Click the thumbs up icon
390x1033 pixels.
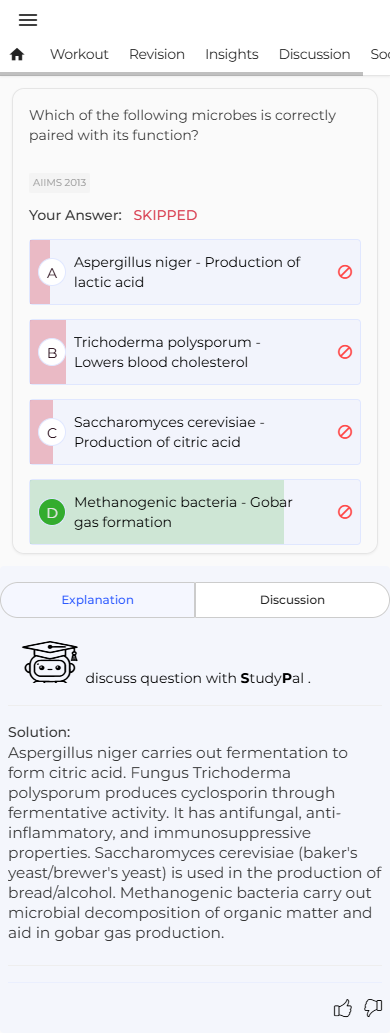click(x=343, y=1007)
